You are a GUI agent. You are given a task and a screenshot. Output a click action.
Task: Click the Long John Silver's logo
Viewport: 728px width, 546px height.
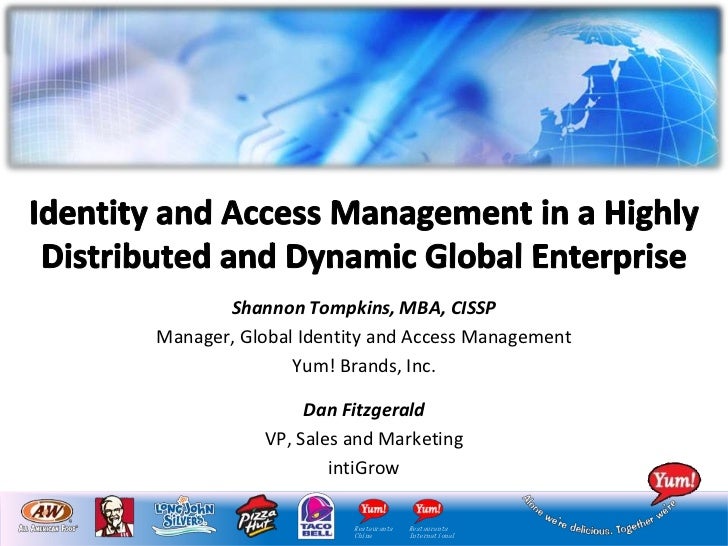click(184, 515)
